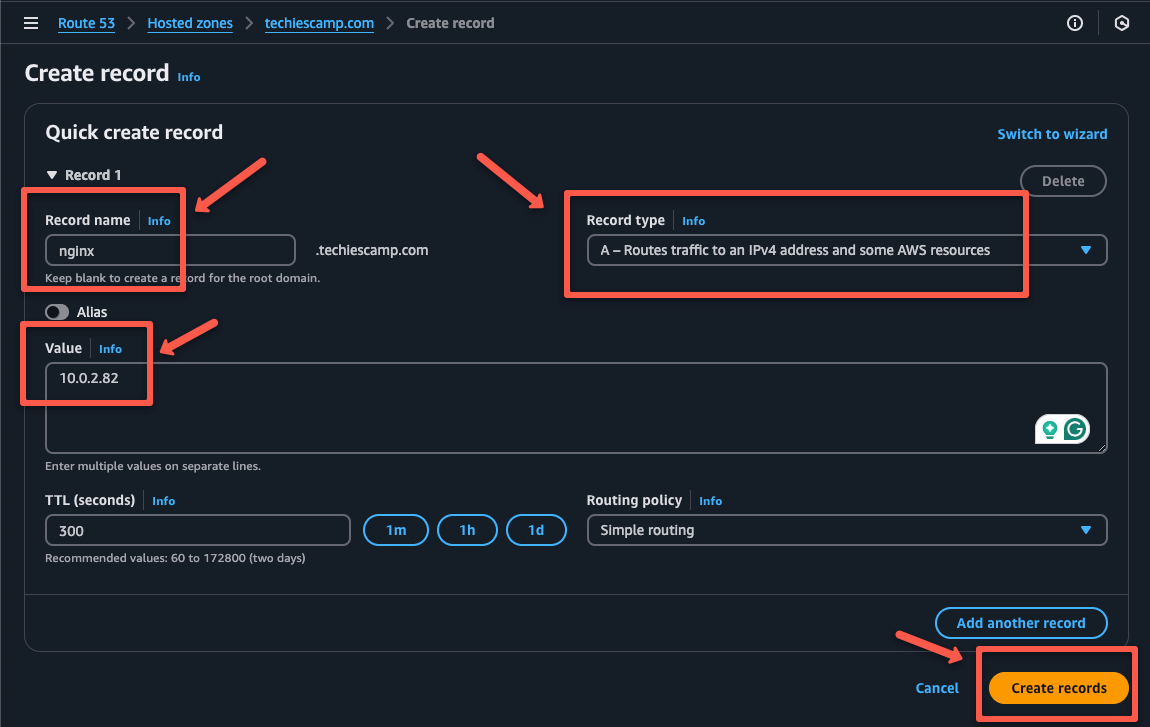Click the Create record breadcrumb text
The height and width of the screenshot is (727, 1150).
450,23
